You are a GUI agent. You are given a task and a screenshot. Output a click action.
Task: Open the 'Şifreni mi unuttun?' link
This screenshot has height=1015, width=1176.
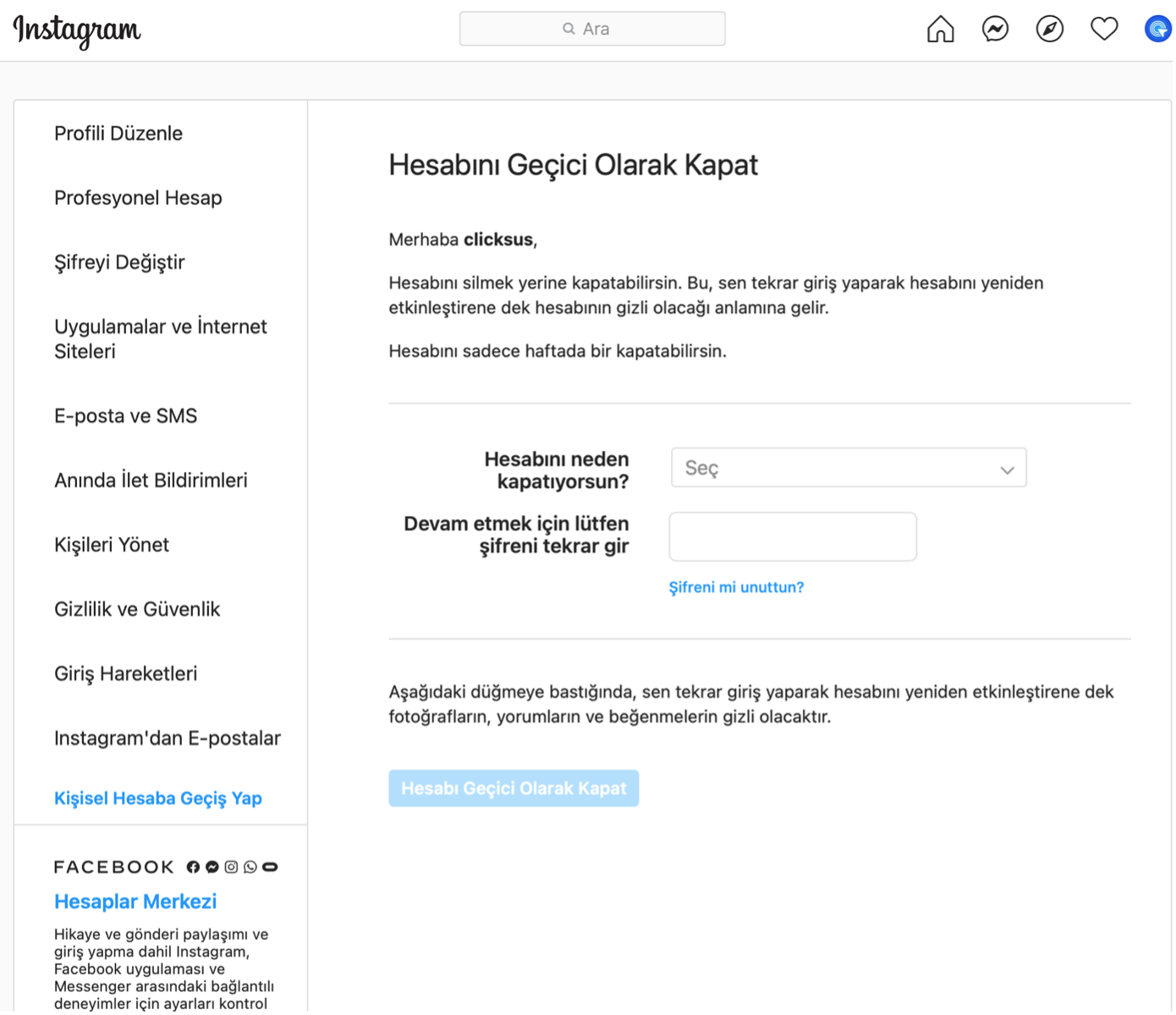coord(735,586)
